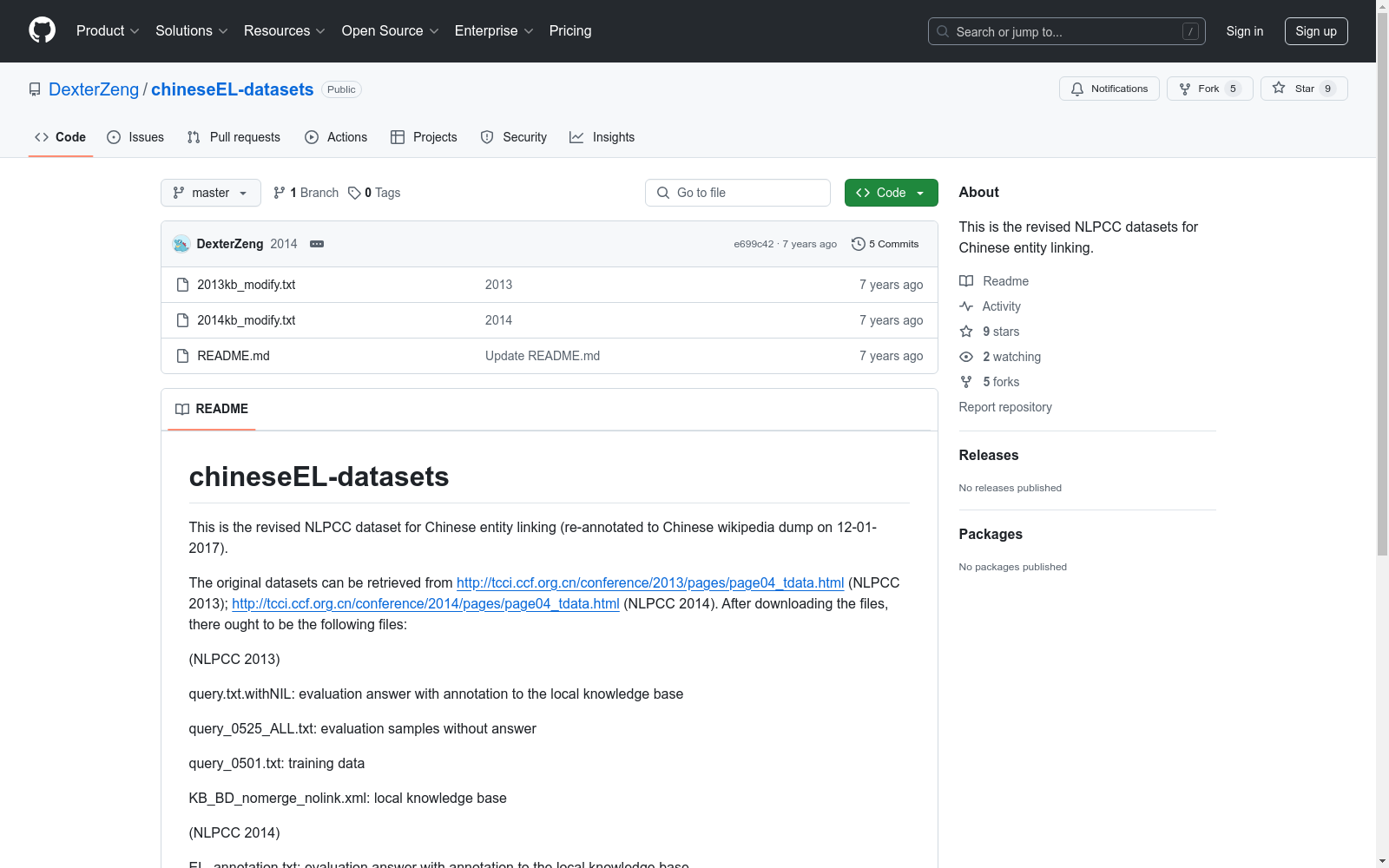1389x868 pixels.
Task: Click the tag icon next to 0 Tags
Action: [354, 193]
